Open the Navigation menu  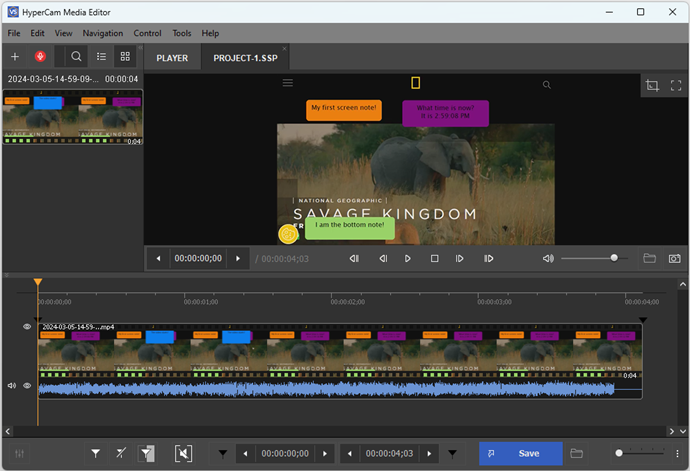[103, 33]
